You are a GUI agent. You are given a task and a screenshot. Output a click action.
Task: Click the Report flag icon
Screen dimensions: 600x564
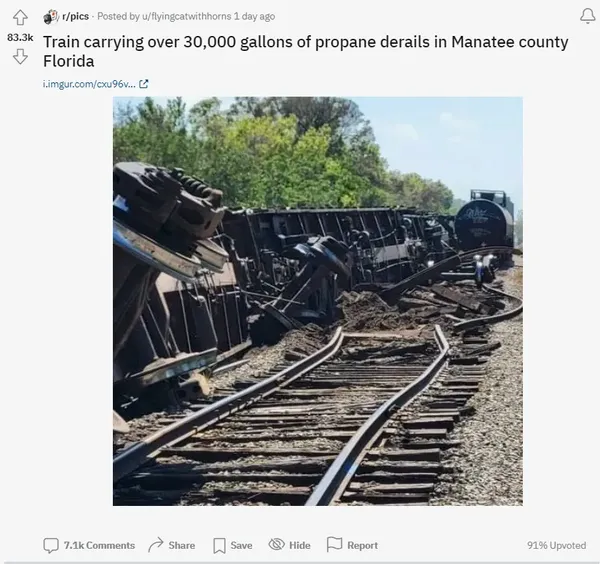334,544
